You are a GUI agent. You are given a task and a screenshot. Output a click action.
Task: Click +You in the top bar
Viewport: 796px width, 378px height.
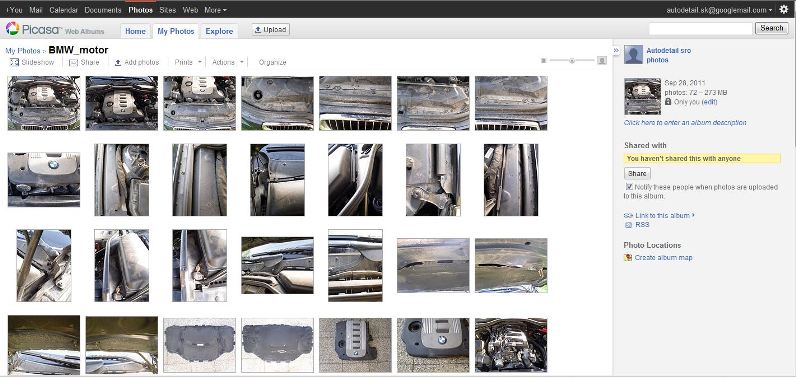click(x=14, y=10)
